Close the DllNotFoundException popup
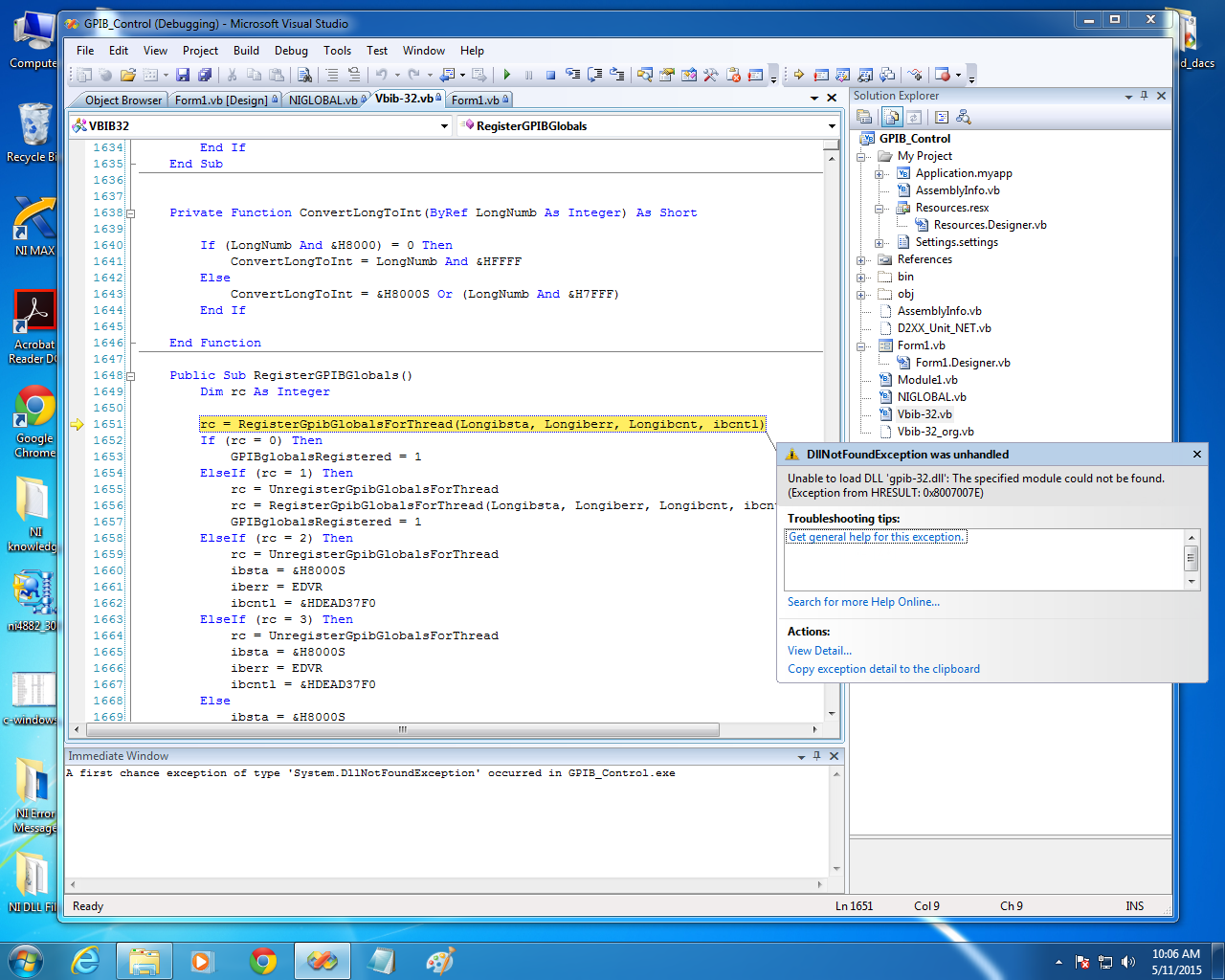The image size is (1225, 980). [x=1196, y=455]
